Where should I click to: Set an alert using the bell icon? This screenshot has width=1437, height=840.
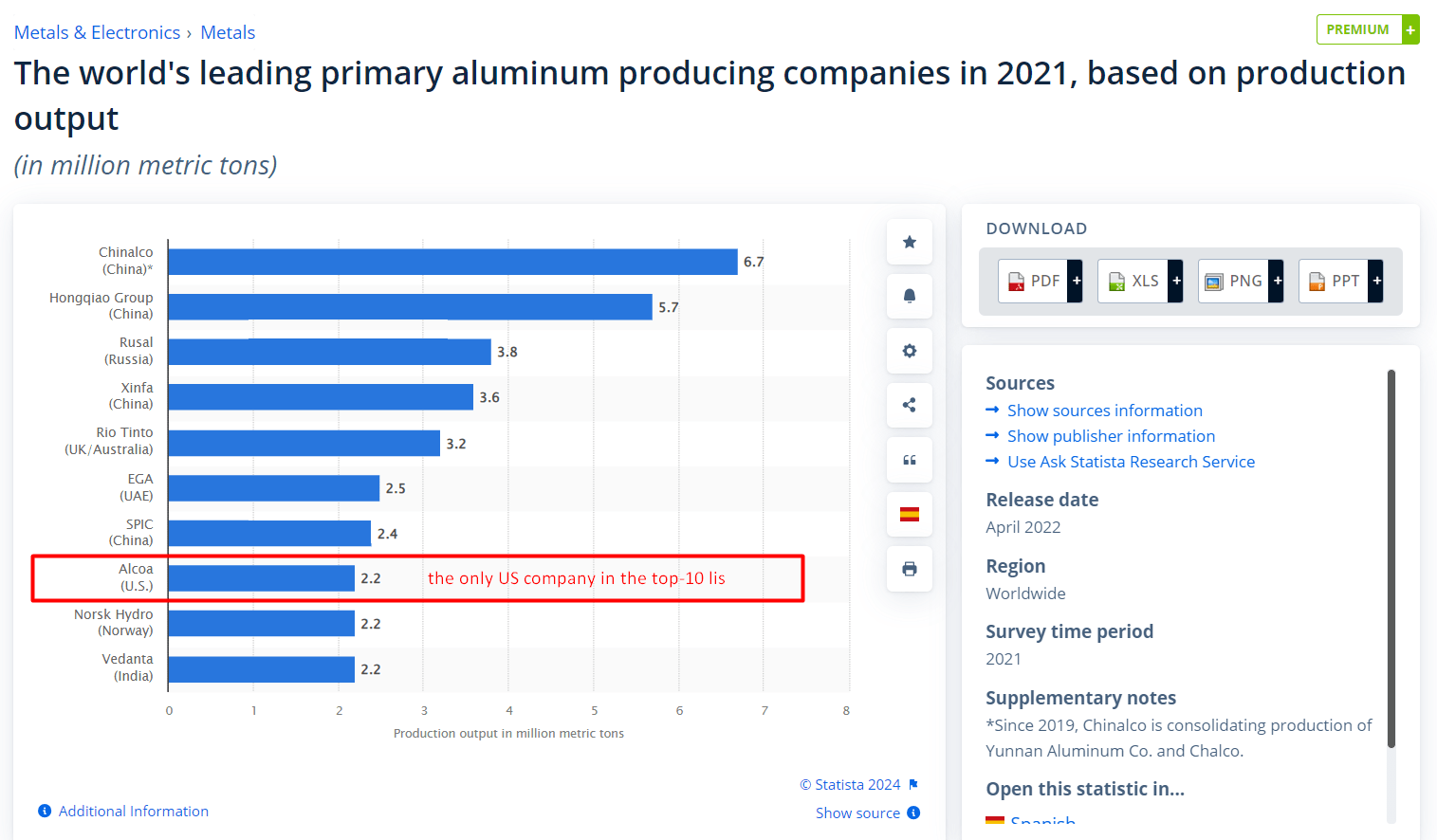pos(909,296)
